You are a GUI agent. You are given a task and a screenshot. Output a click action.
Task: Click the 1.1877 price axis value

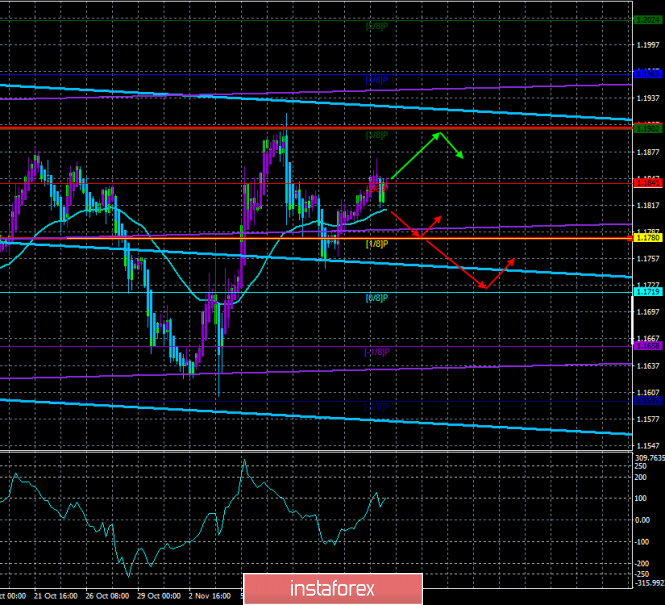pos(648,152)
